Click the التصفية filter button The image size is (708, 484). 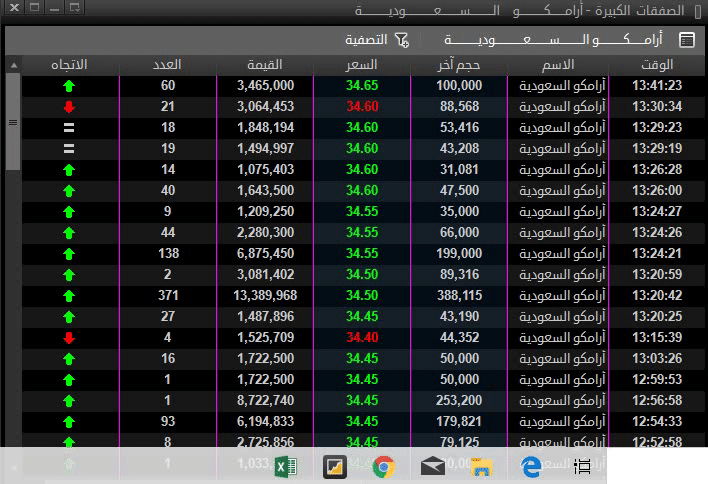coord(367,41)
